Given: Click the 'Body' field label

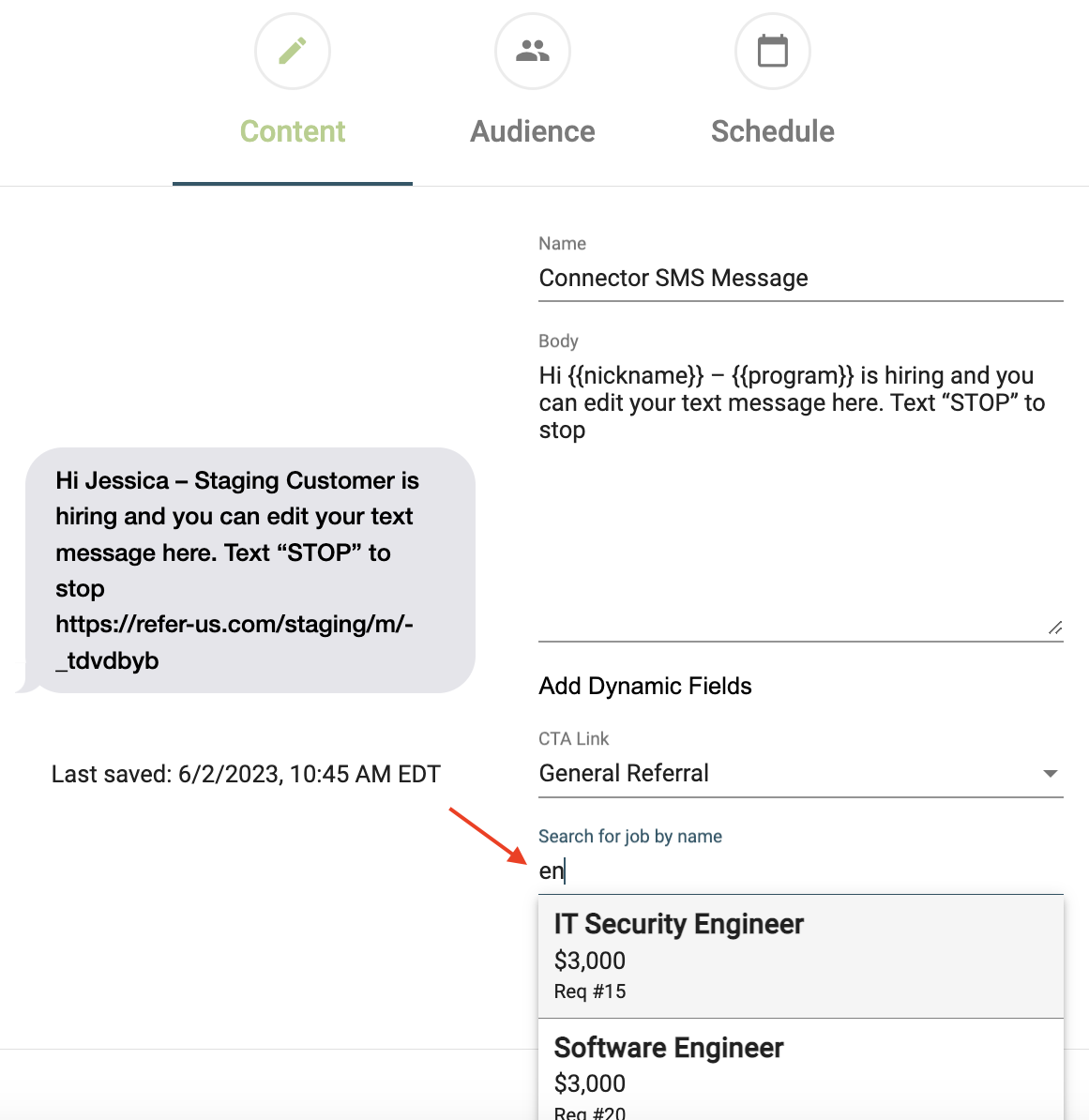Looking at the screenshot, I should (558, 341).
